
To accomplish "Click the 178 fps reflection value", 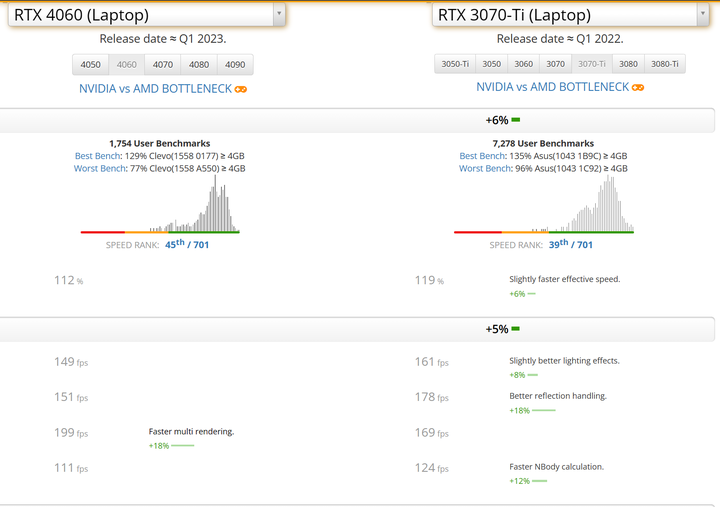I will click(x=432, y=397).
